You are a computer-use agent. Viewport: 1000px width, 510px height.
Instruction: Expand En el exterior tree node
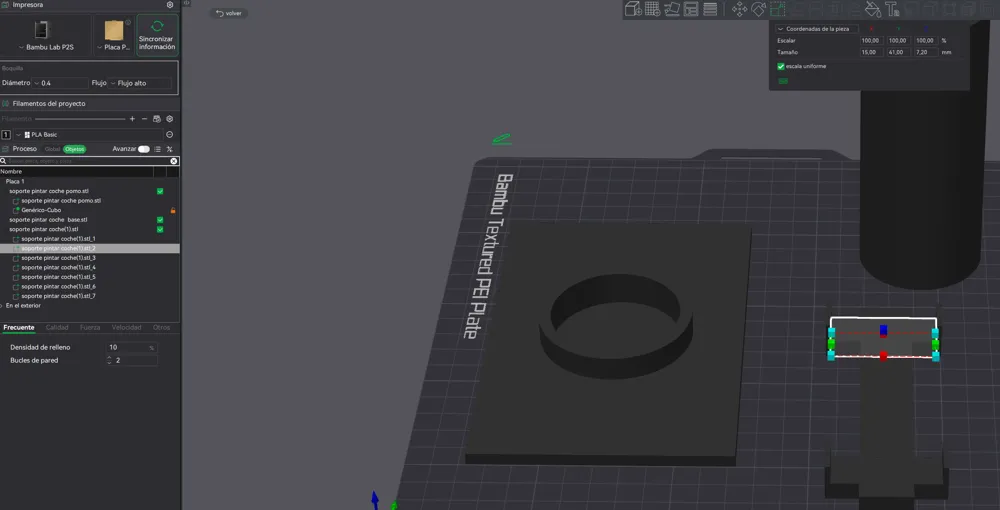[2, 306]
